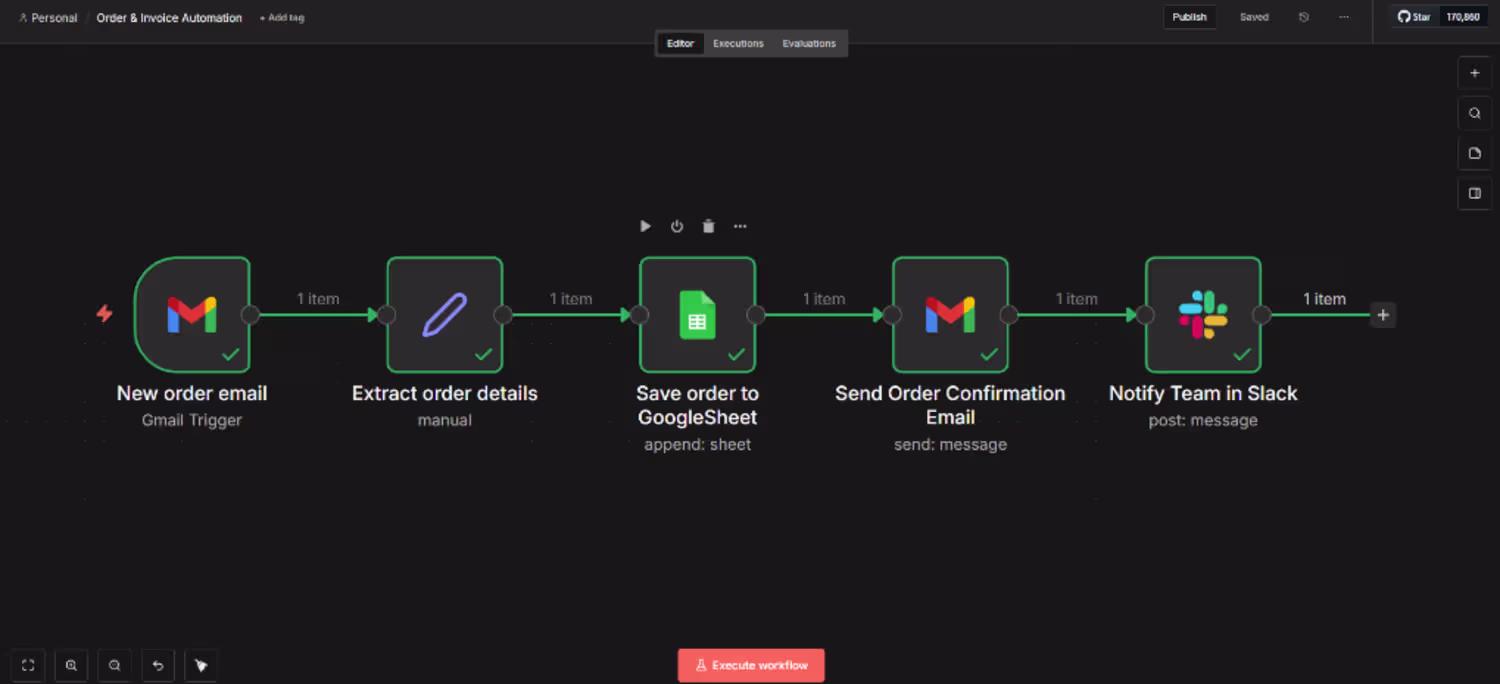Click the Publish button
Image resolution: width=1500 pixels, height=684 pixels.
[x=1189, y=17]
